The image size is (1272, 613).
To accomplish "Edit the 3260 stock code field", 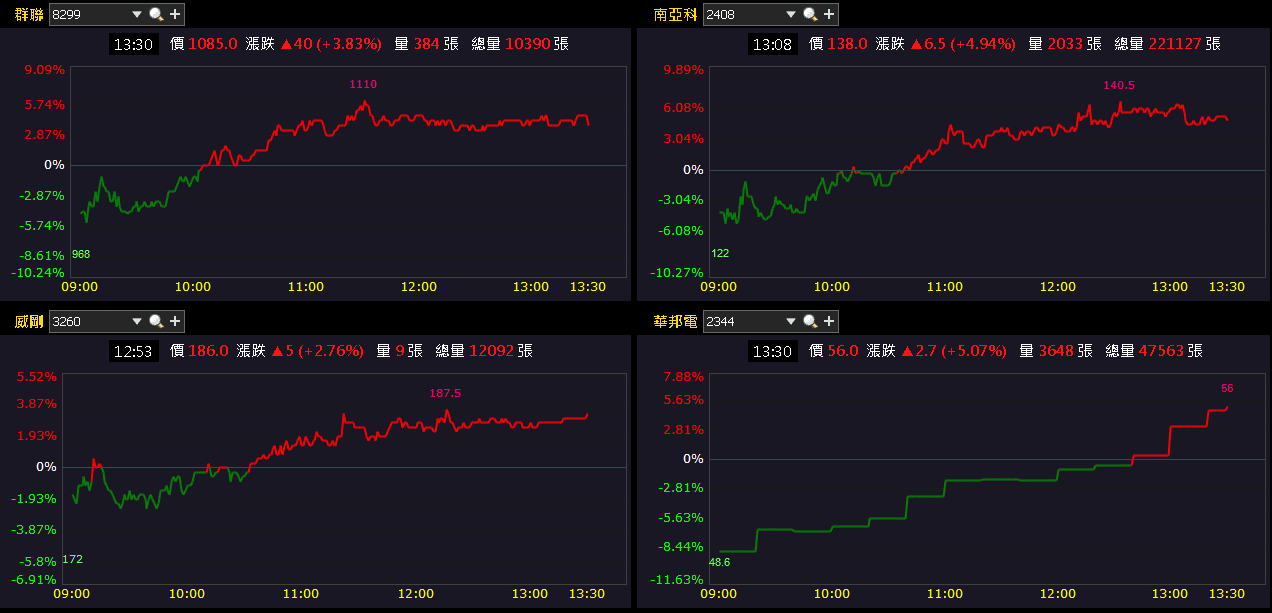I will 88,321.
